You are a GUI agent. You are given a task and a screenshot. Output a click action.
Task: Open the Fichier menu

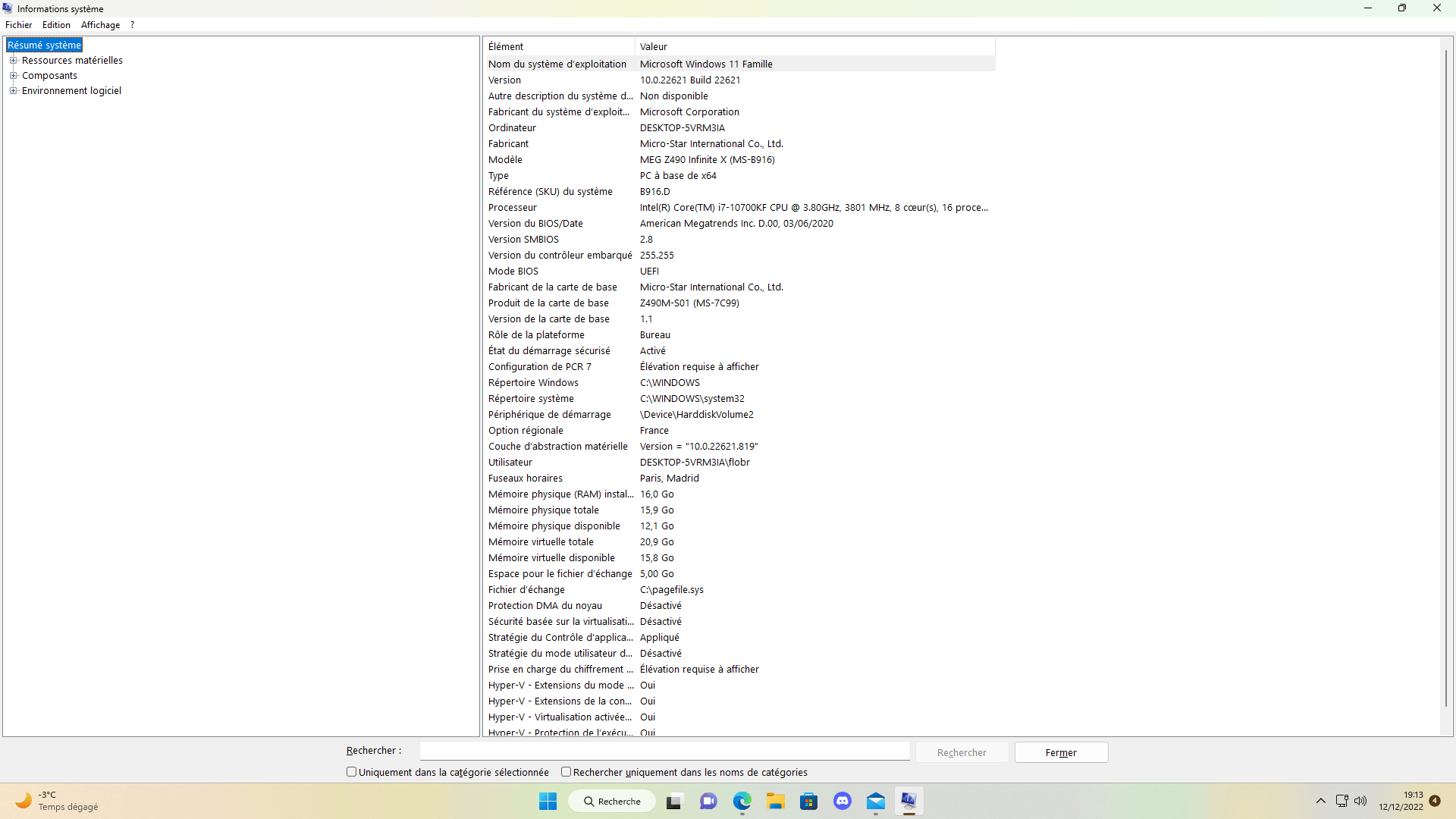18,25
